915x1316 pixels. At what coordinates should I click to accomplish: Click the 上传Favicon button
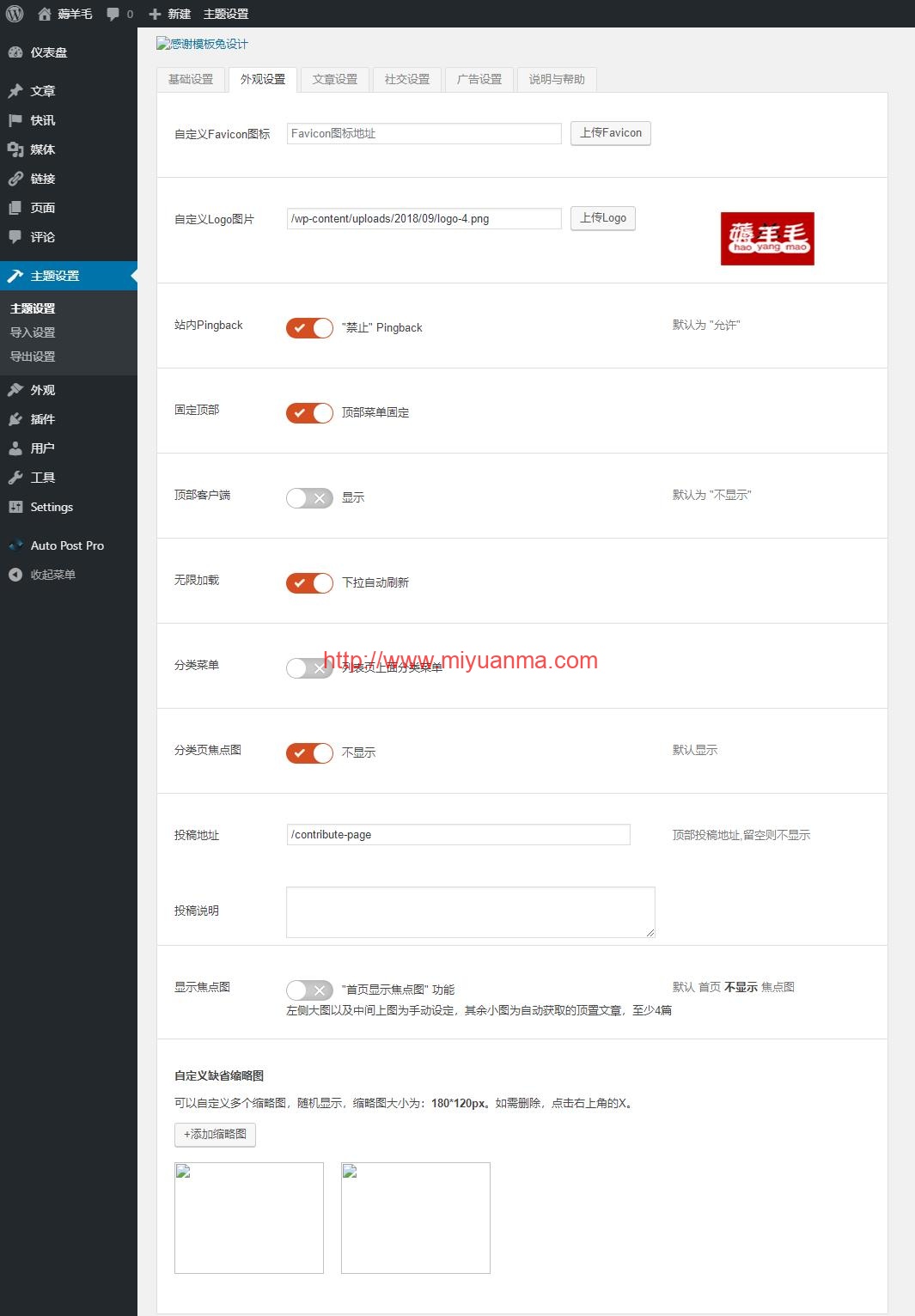611,133
